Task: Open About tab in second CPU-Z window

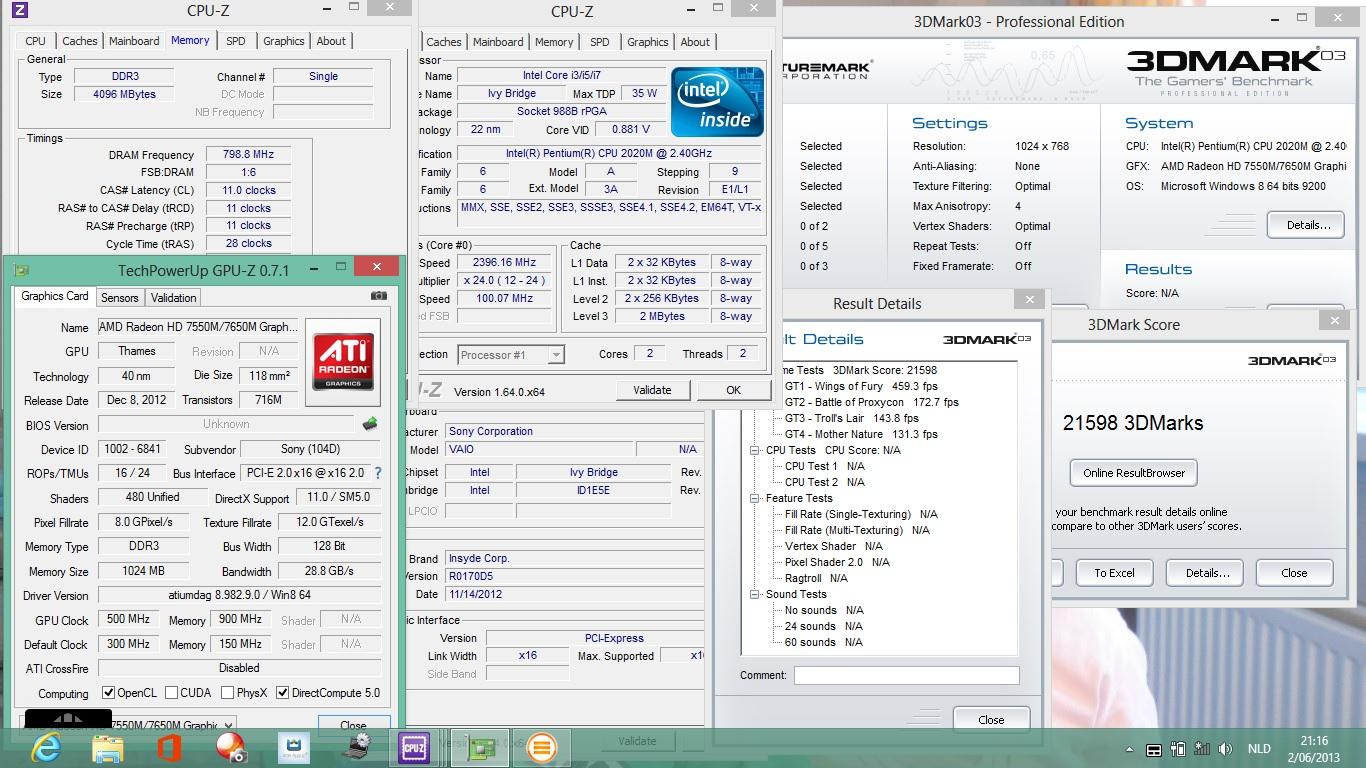Action: 695,42
